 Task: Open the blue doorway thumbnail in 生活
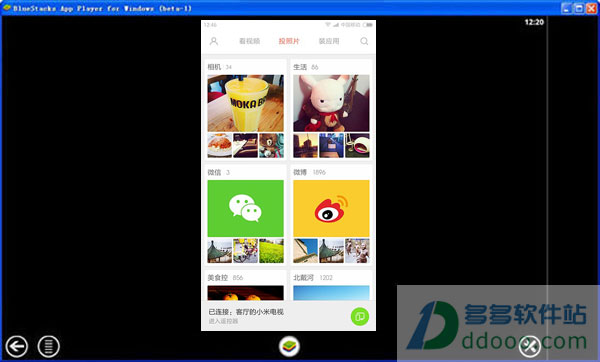click(331, 145)
